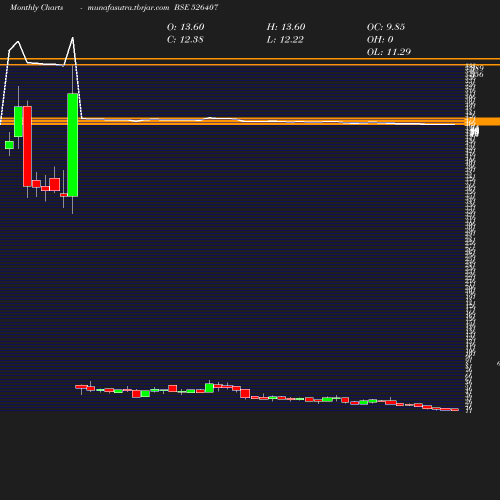Click the munafasutra.tbrjar.com watermark text
This screenshot has height=500, width=500.
point(128,8)
